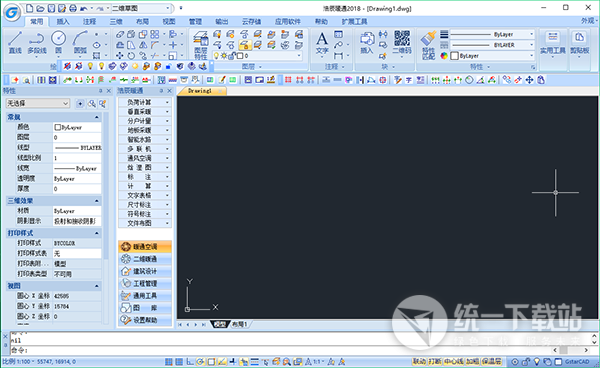The height and width of the screenshot is (368, 600).
Task: Click the 文字 text annotation tool
Action: point(322,43)
